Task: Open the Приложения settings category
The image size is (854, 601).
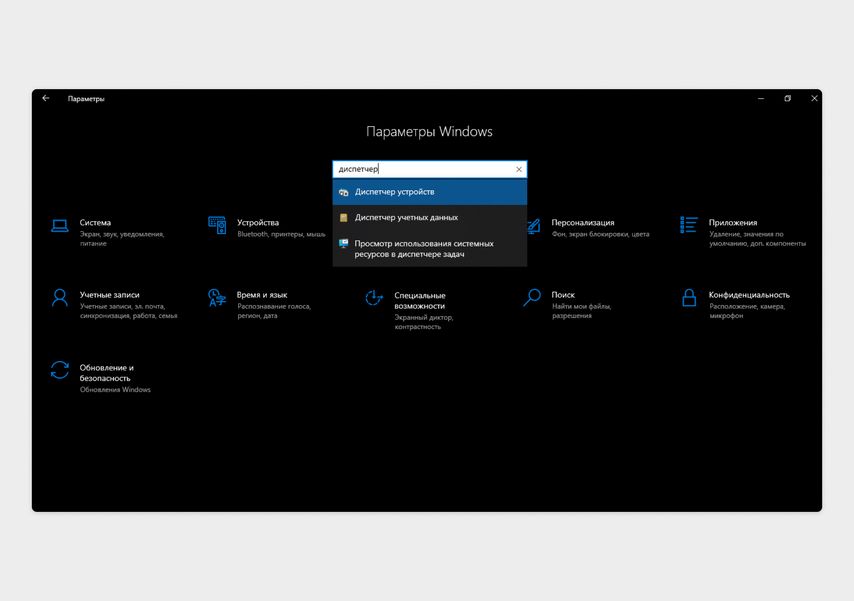Action: click(x=733, y=222)
